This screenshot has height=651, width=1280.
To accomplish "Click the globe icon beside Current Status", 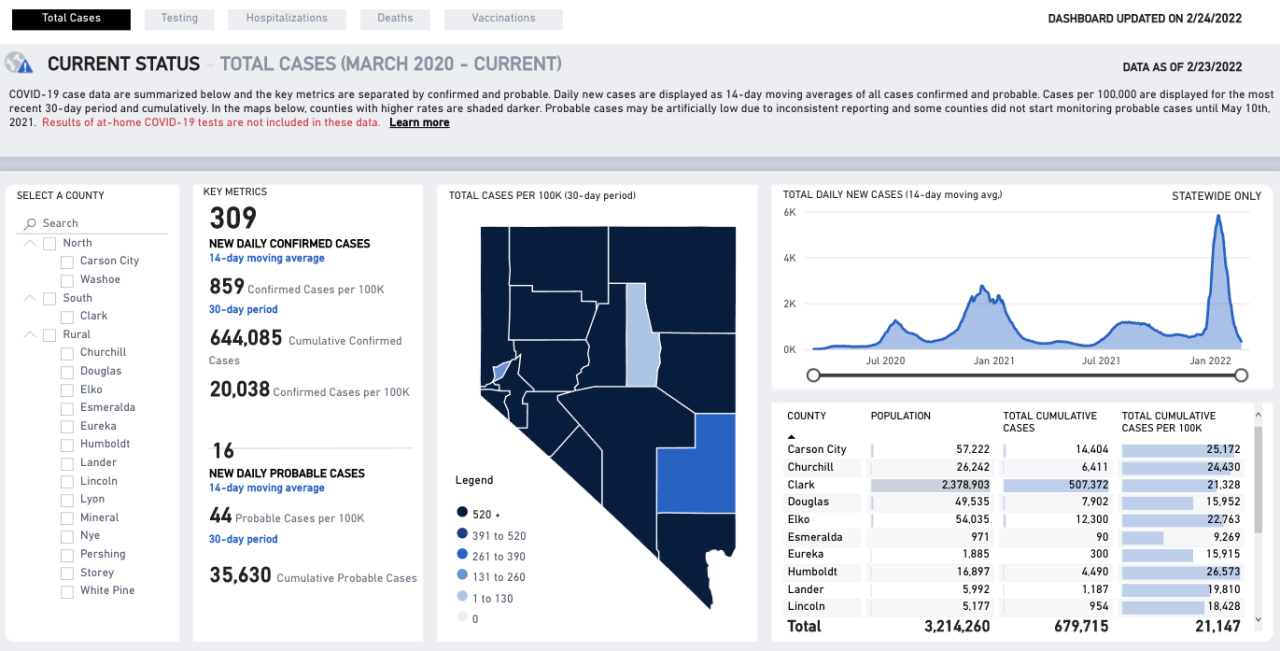I will (19, 63).
